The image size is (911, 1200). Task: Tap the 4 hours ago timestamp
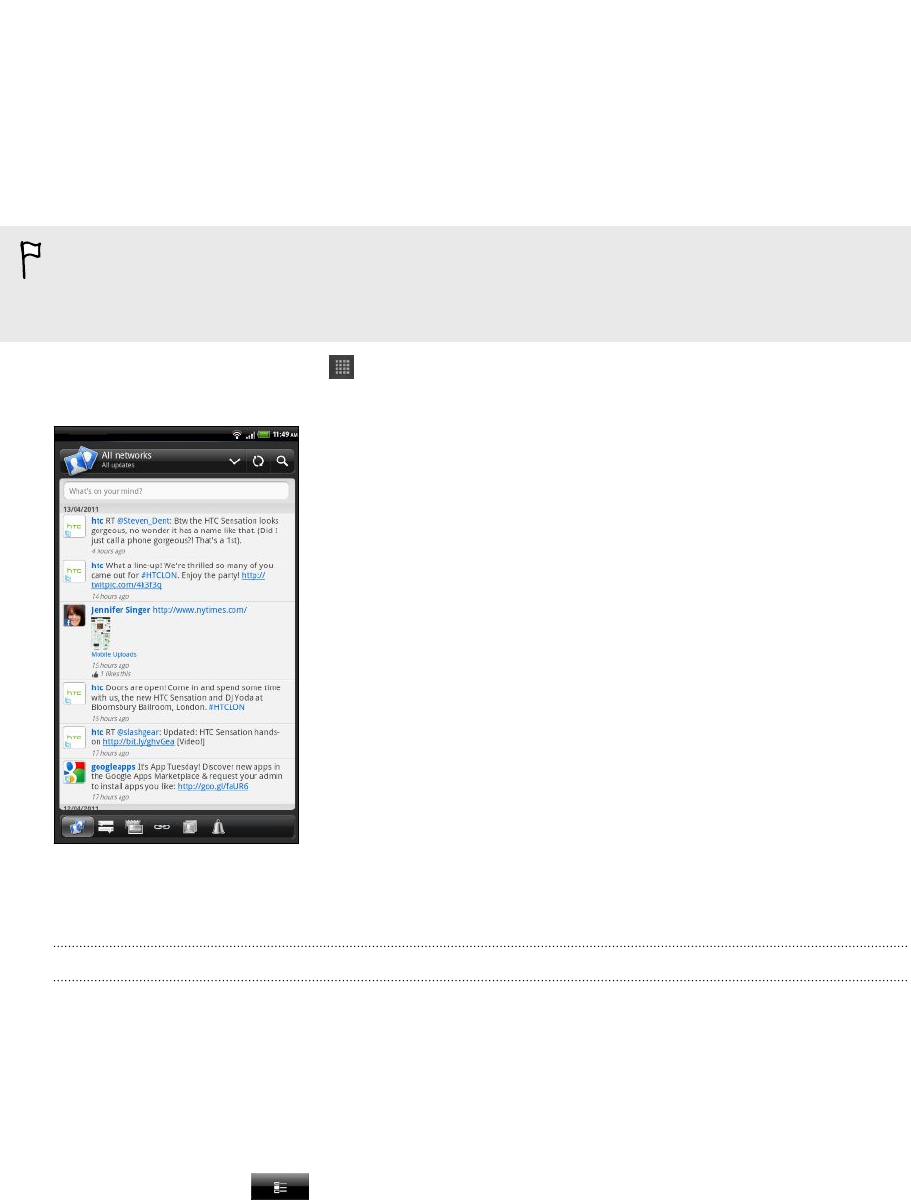(x=108, y=551)
